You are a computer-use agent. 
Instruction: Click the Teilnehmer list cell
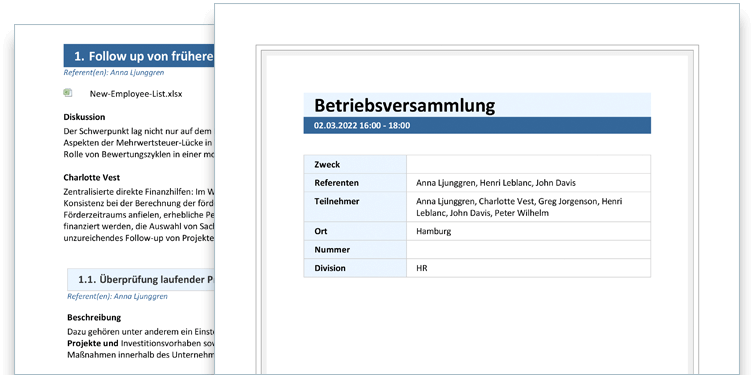coord(528,207)
